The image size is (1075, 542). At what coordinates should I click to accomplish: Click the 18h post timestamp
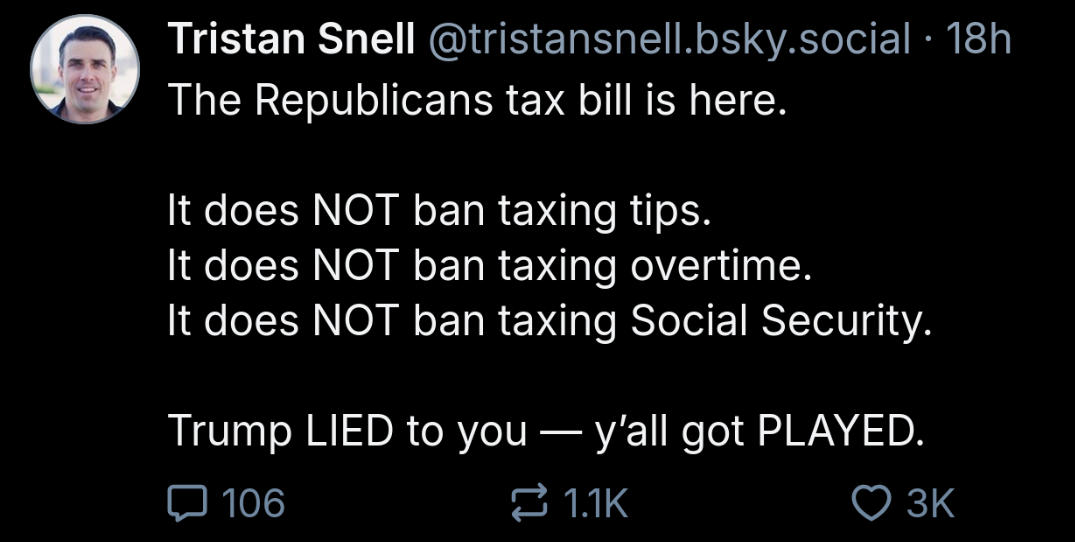click(977, 39)
